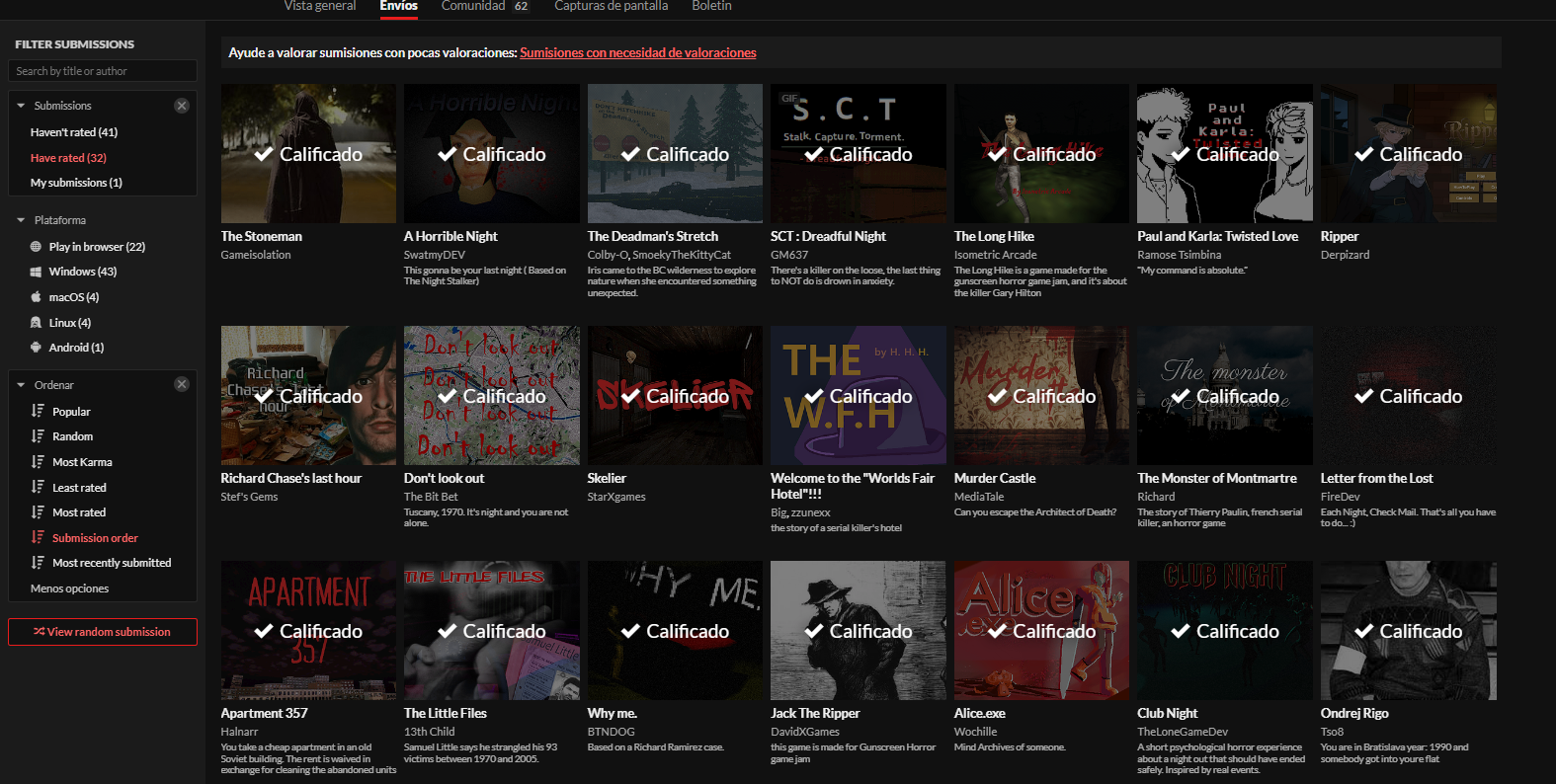The height and width of the screenshot is (784, 1556).
Task: Go to the Comunidad tab
Action: coord(485,6)
